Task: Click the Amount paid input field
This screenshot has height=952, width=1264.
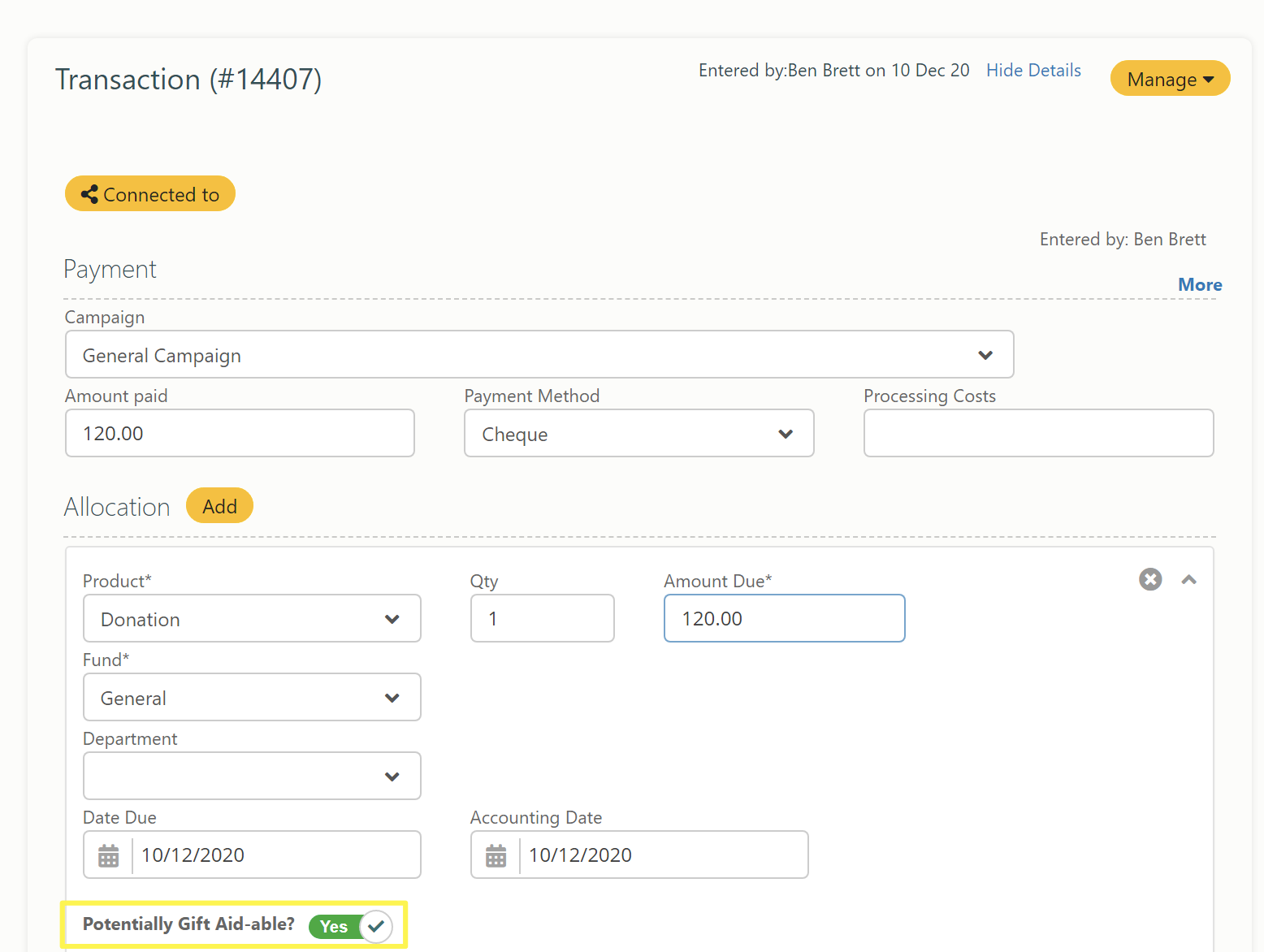Action: pyautogui.click(x=240, y=433)
